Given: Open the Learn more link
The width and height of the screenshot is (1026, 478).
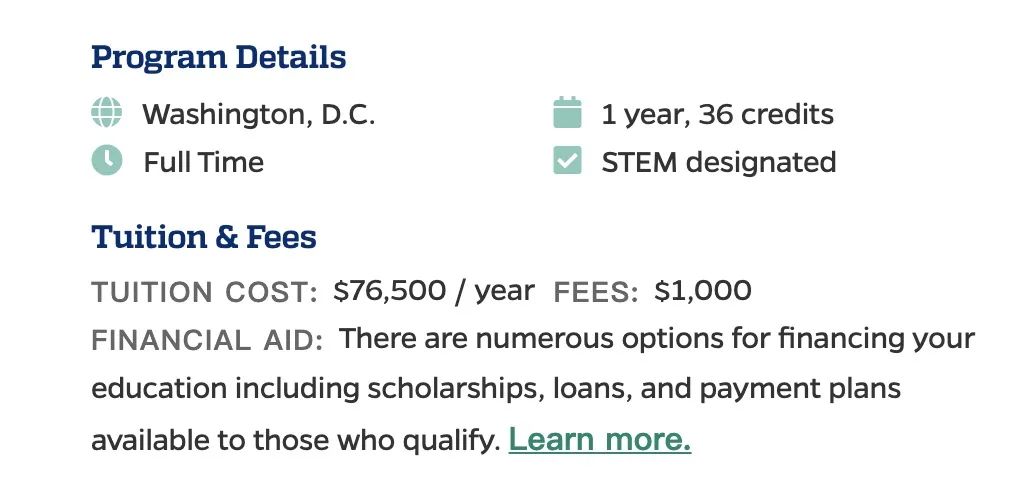Looking at the screenshot, I should tap(599, 440).
